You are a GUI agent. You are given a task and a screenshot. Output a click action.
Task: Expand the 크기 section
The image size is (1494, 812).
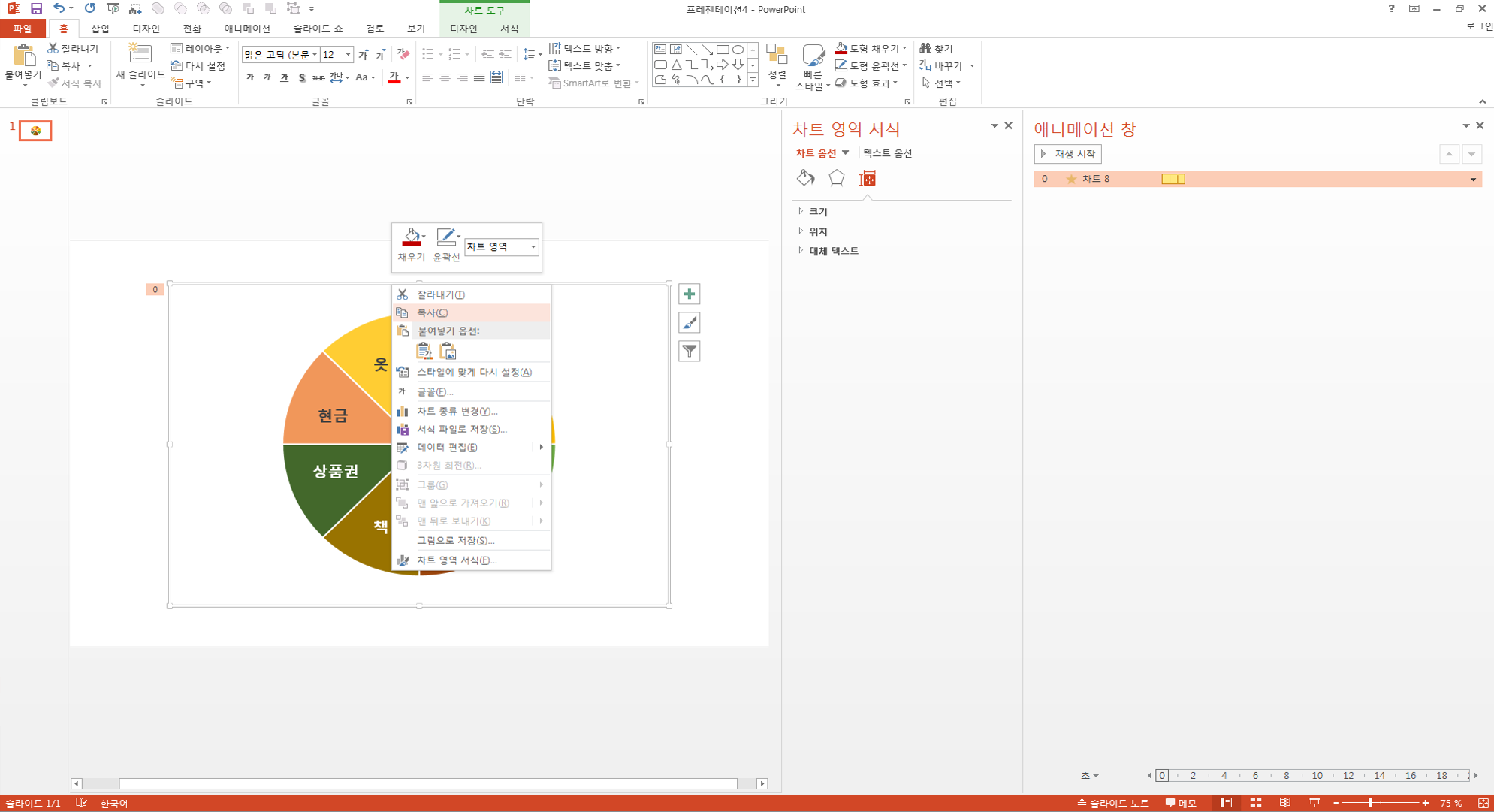click(817, 212)
